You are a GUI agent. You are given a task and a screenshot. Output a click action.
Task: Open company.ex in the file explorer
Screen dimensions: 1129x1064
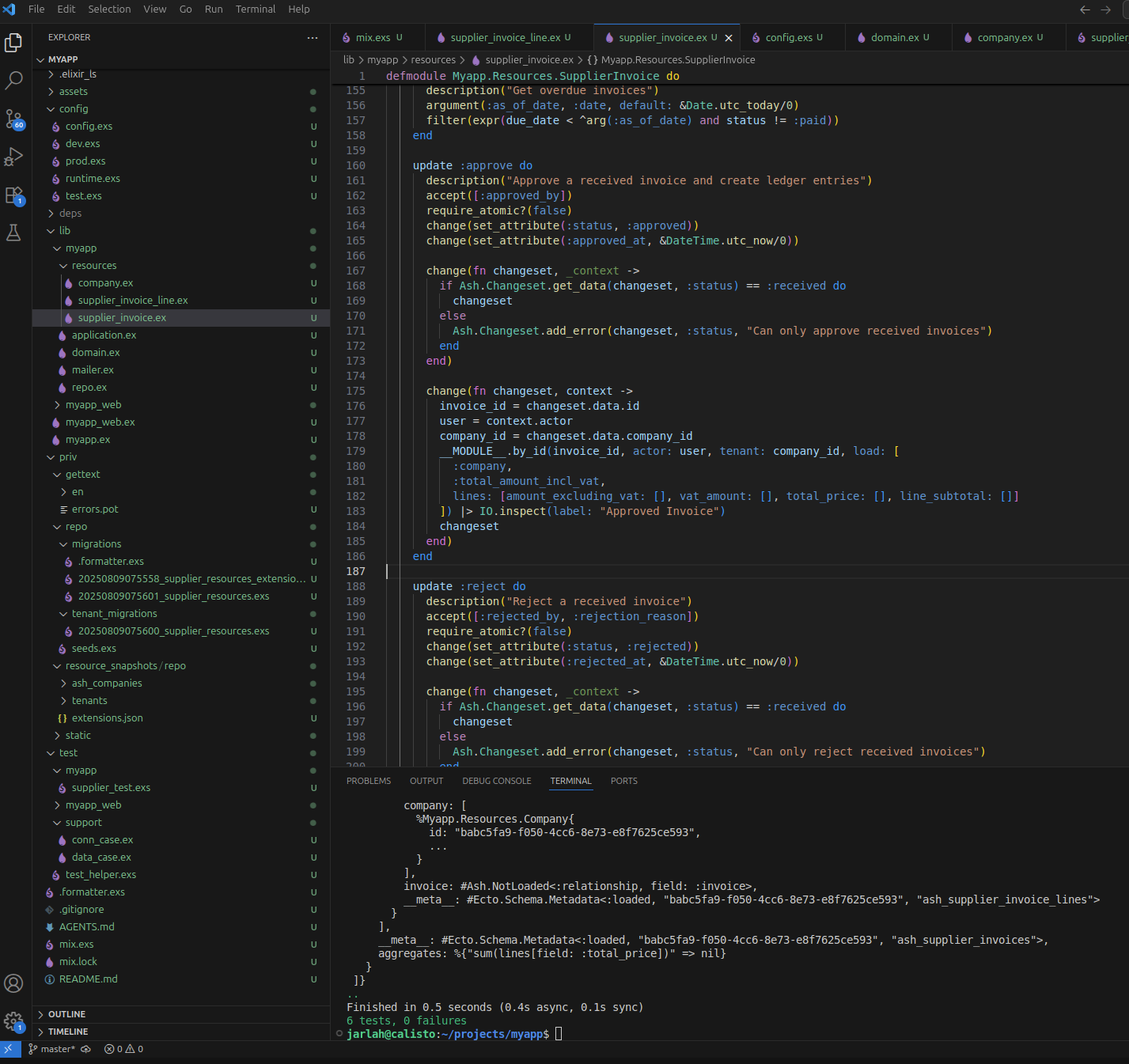(105, 283)
